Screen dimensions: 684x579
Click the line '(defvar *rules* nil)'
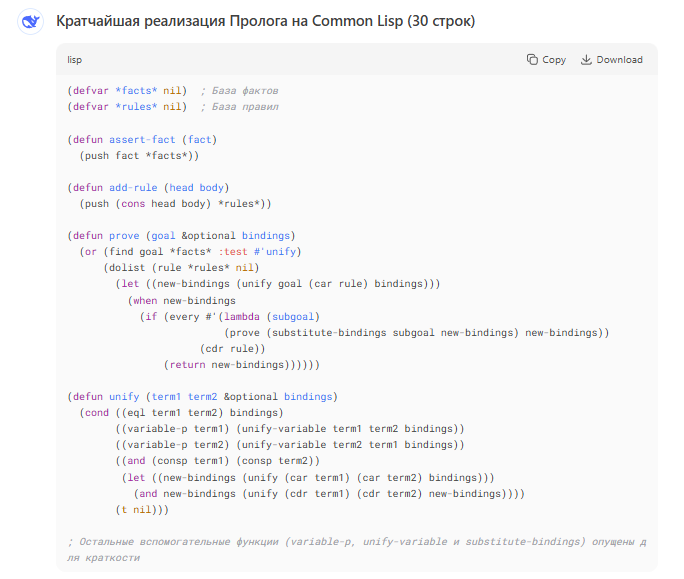127,107
